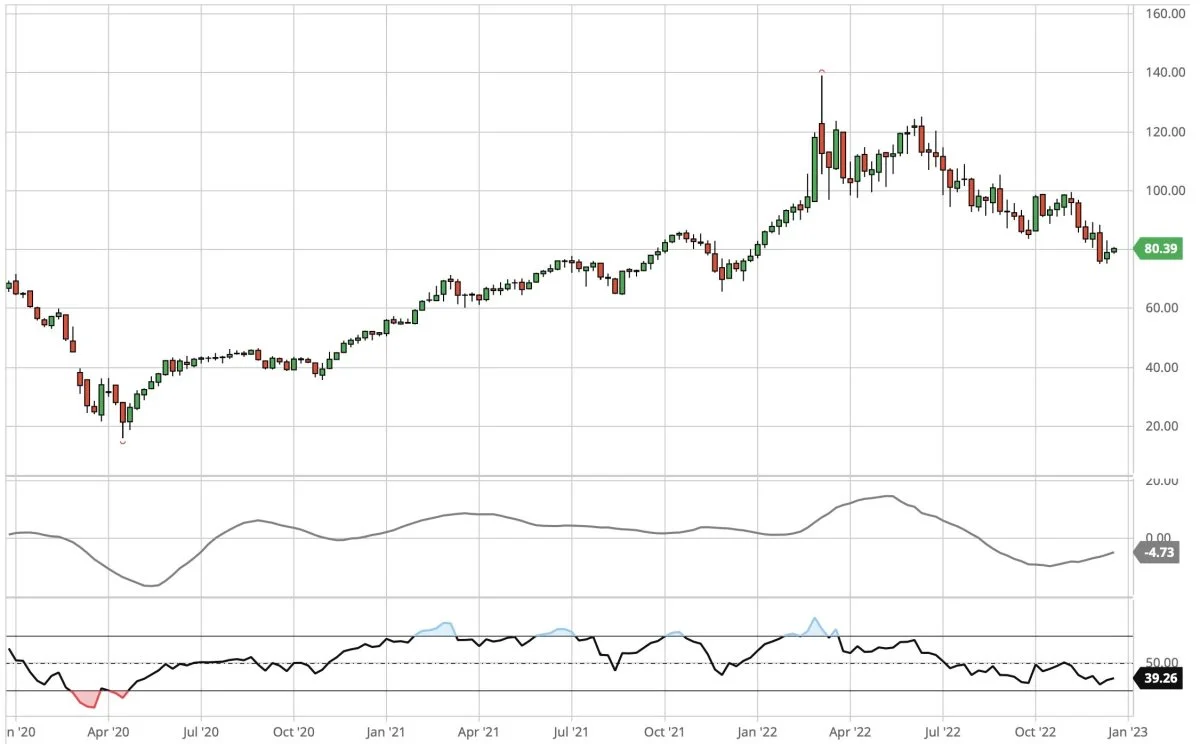
Task: Click the 80.39 current price tag
Action: (1156, 250)
